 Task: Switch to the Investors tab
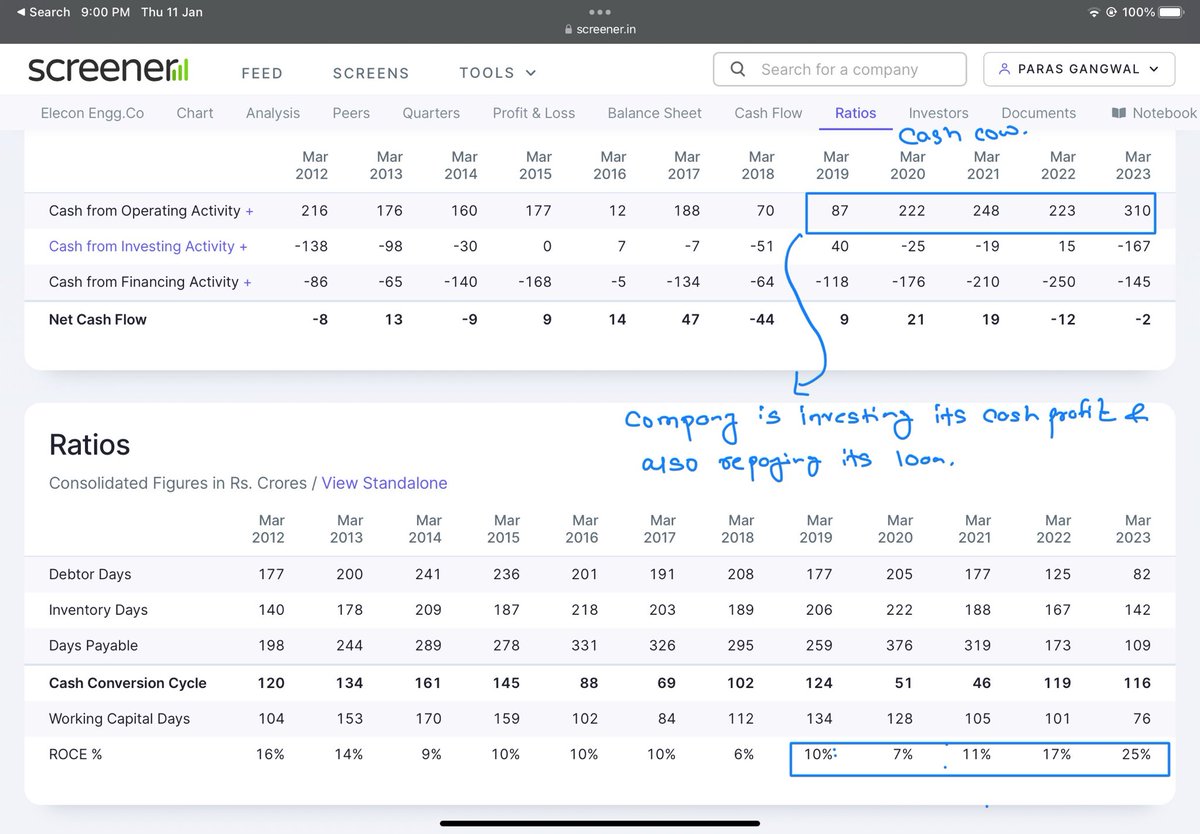(939, 113)
